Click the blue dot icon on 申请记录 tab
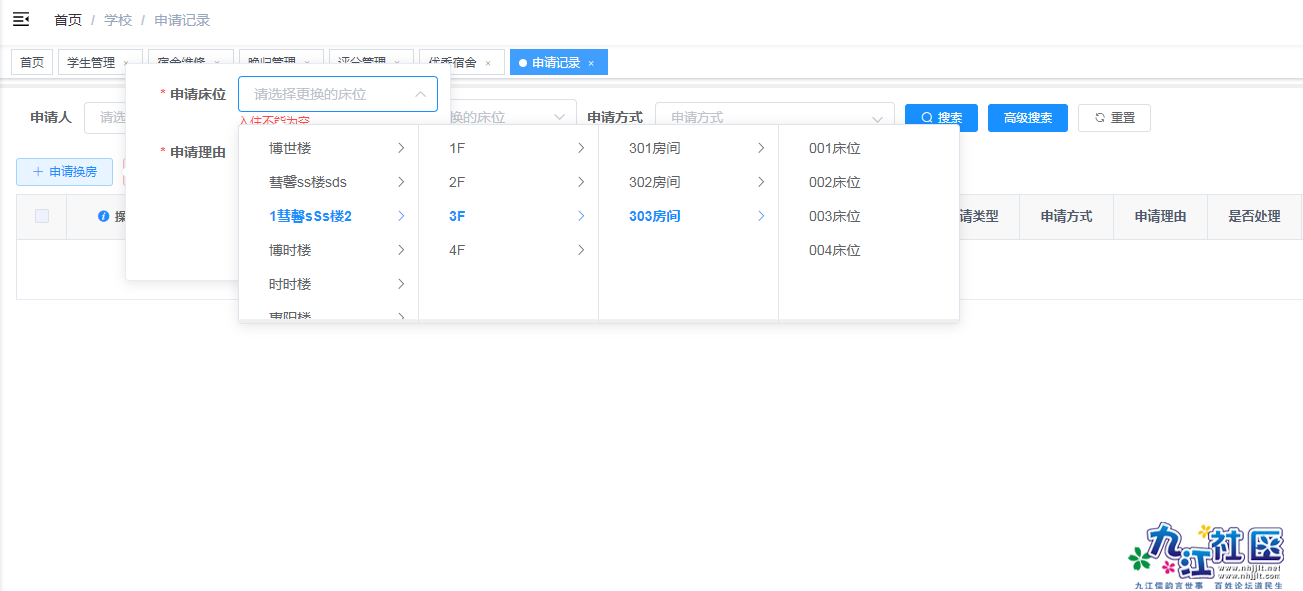Screen dimensions: 1303x591 pos(521,61)
